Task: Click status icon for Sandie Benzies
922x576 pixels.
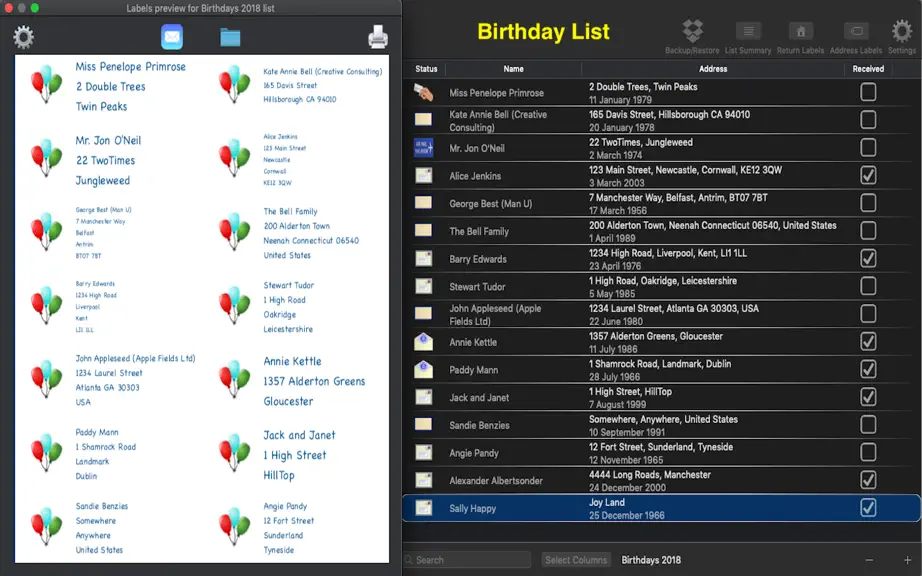Action: point(423,424)
